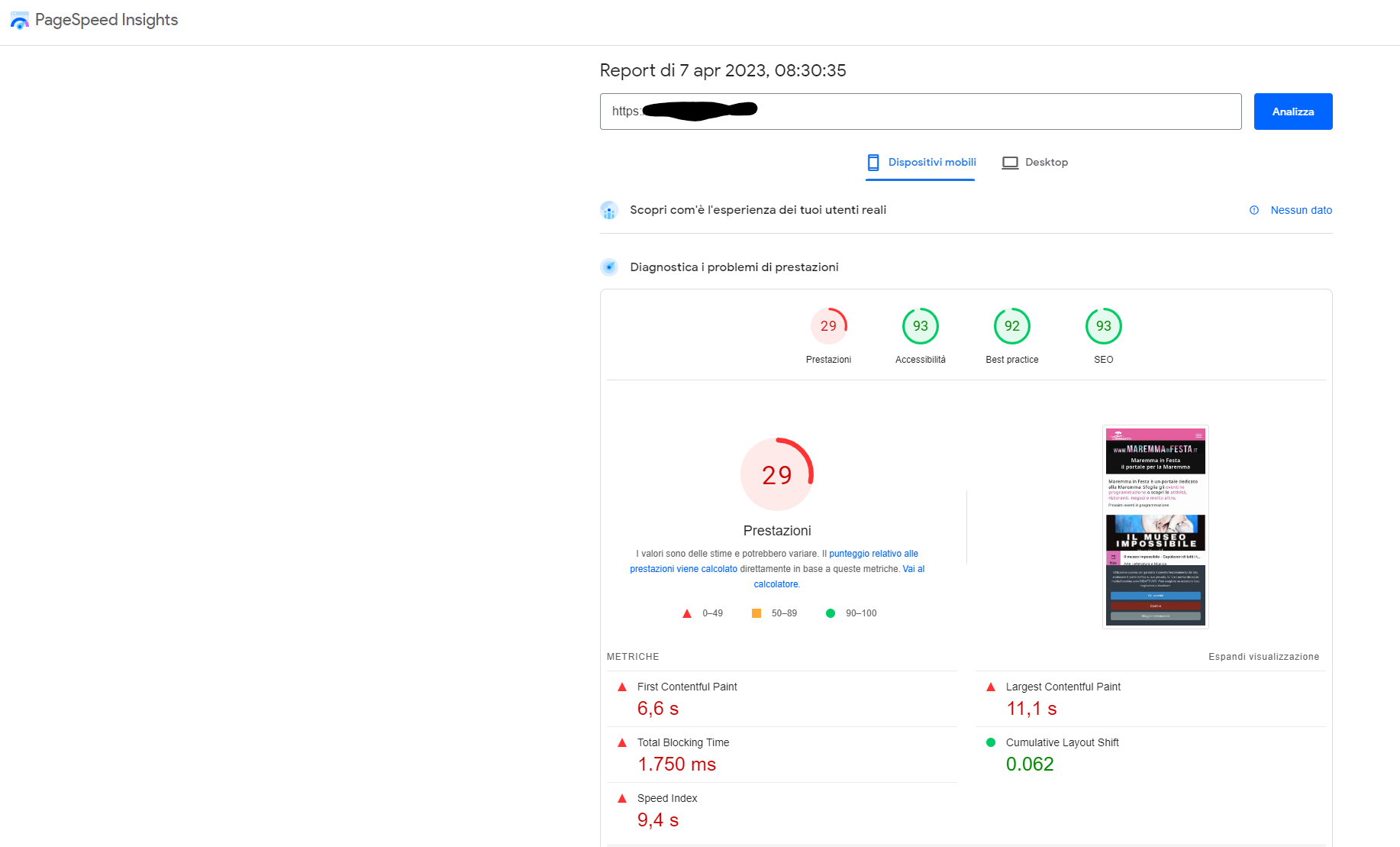This screenshot has width=1400, height=847.
Task: Click the SEO score gauge 93
Action: point(1103,326)
